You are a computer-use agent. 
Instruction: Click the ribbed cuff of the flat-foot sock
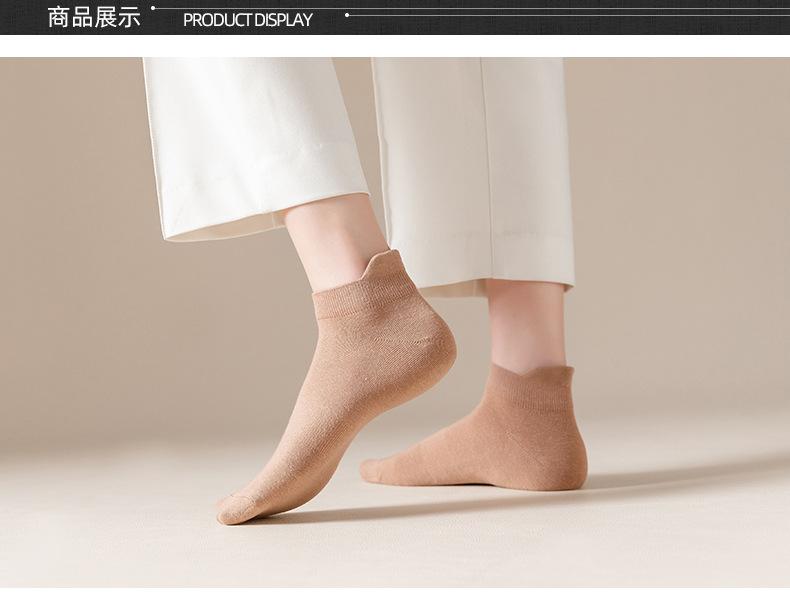[x=530, y=385]
